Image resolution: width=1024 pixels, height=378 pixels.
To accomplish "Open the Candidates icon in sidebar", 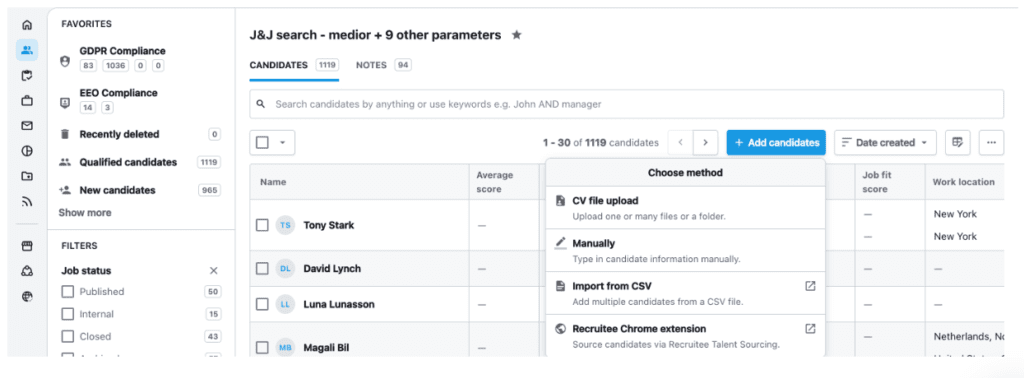I will (x=27, y=50).
